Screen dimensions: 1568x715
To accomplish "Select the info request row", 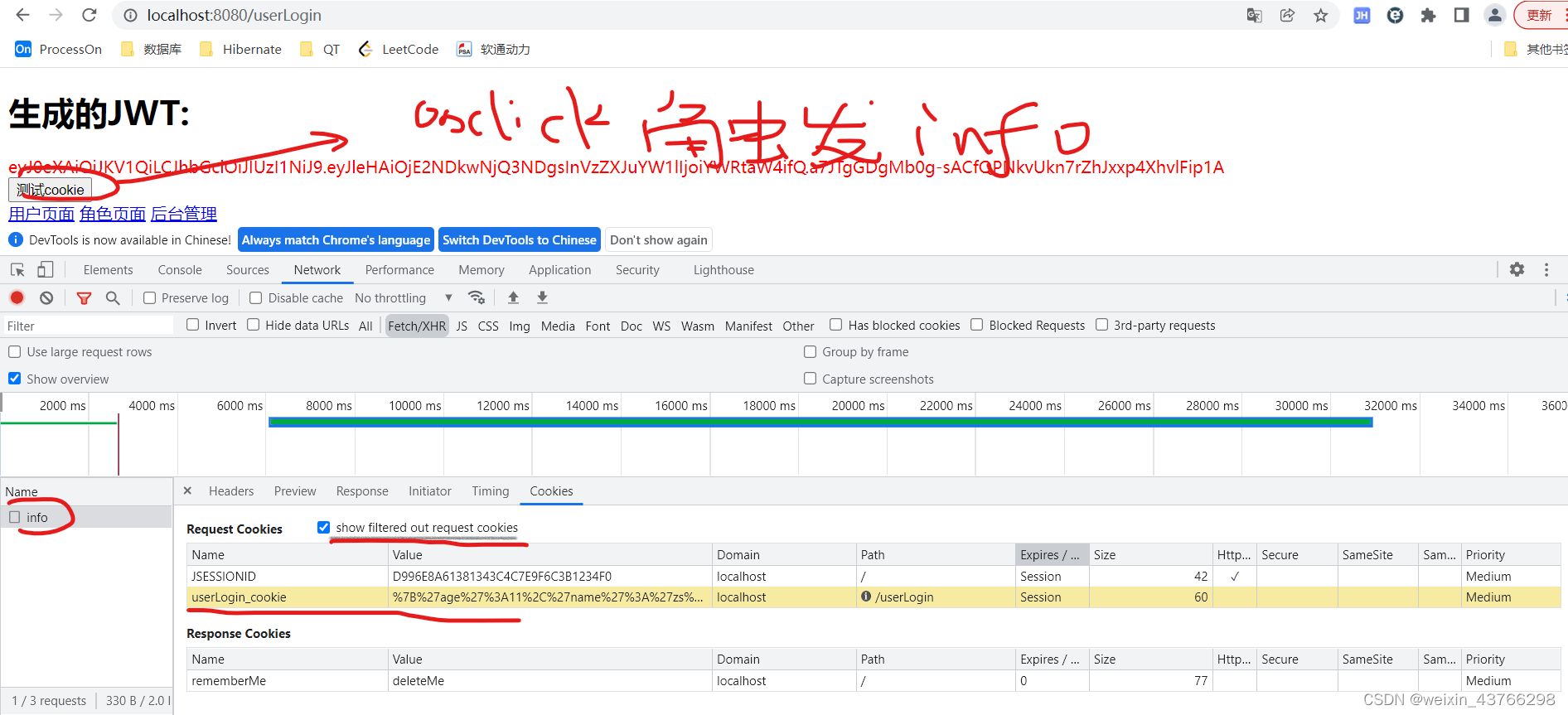I will pos(86,517).
